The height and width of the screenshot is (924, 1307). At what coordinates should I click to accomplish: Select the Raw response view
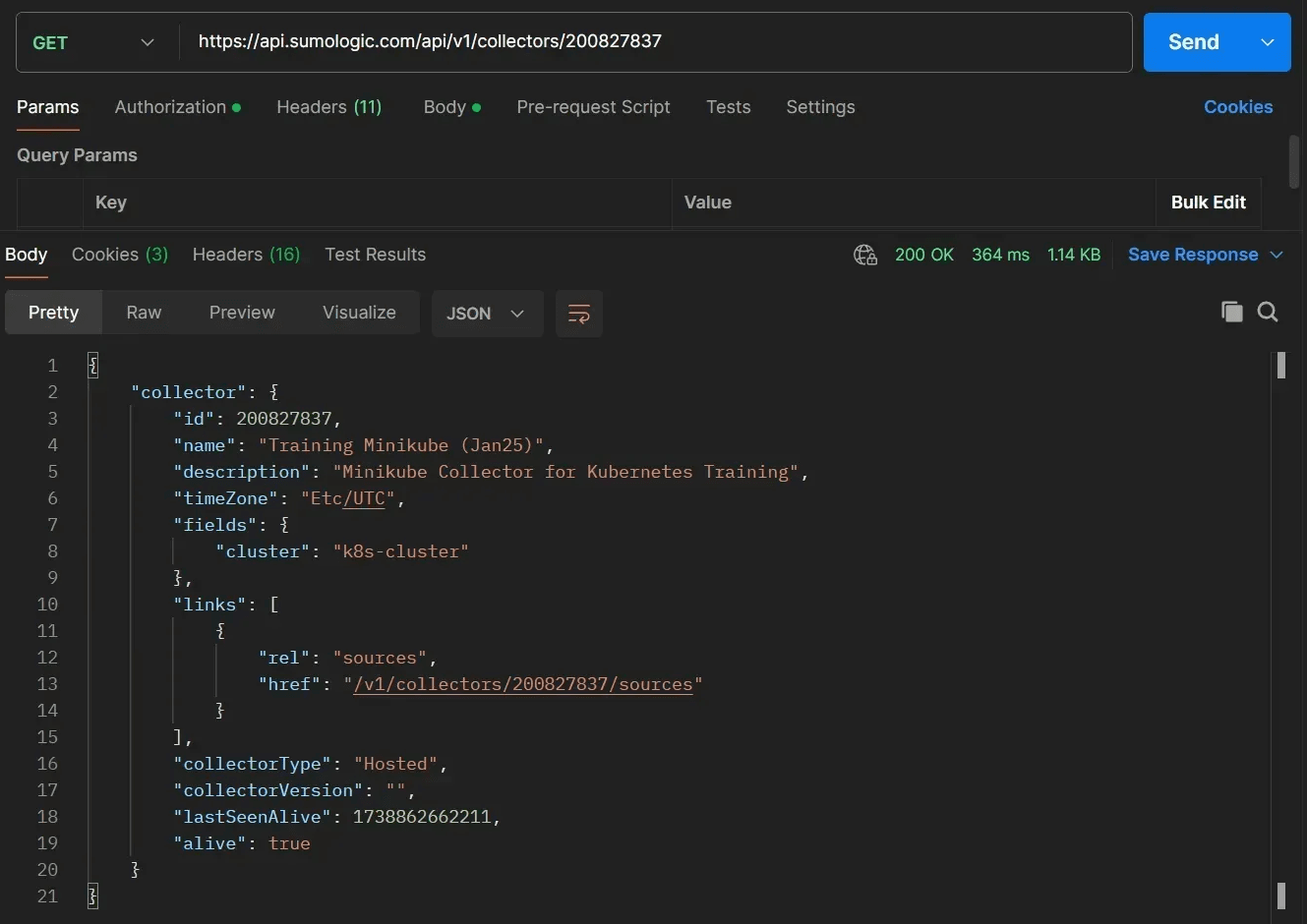[x=144, y=313]
